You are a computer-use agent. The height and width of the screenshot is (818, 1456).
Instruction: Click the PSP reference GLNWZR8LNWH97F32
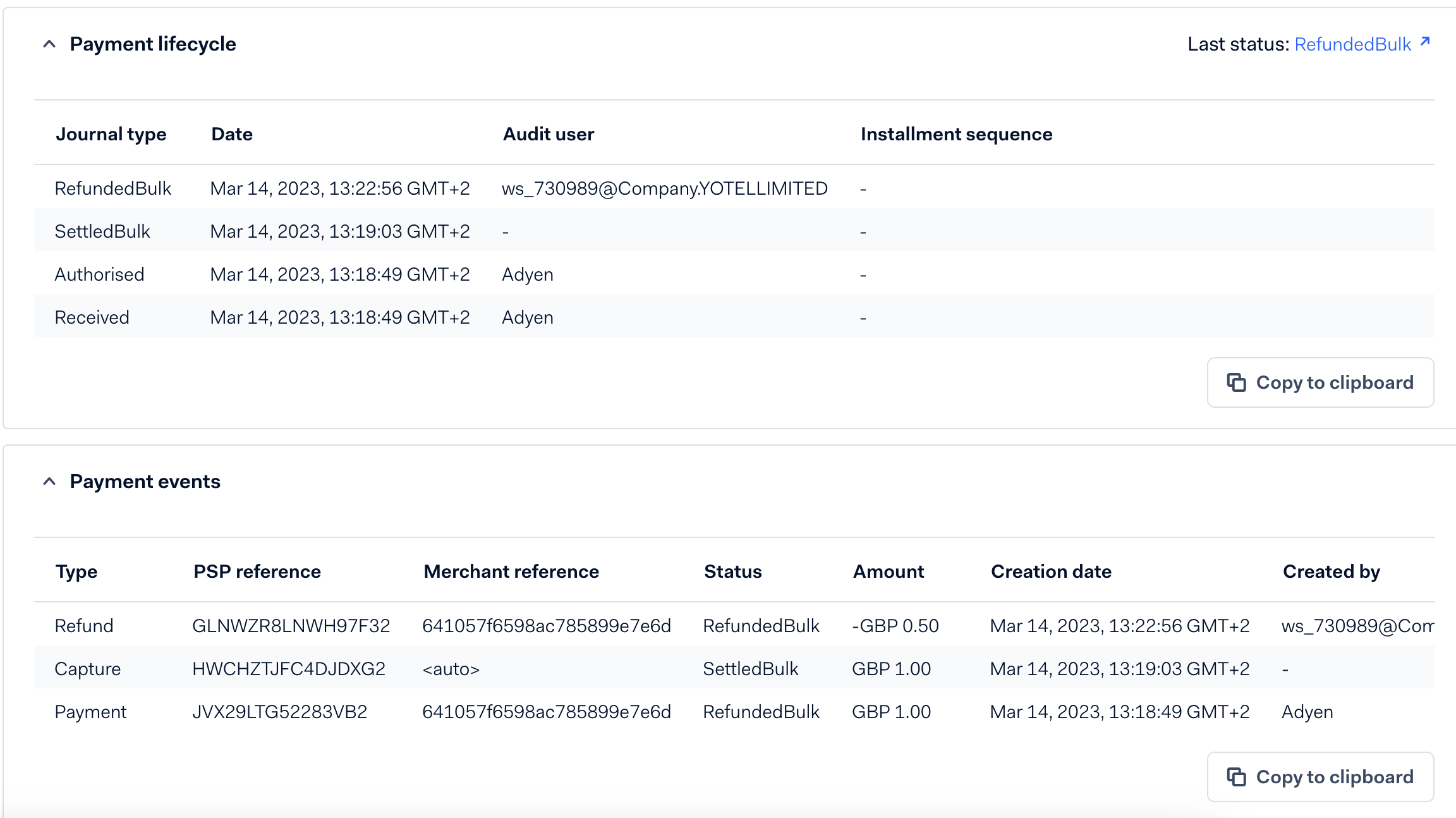click(x=292, y=625)
